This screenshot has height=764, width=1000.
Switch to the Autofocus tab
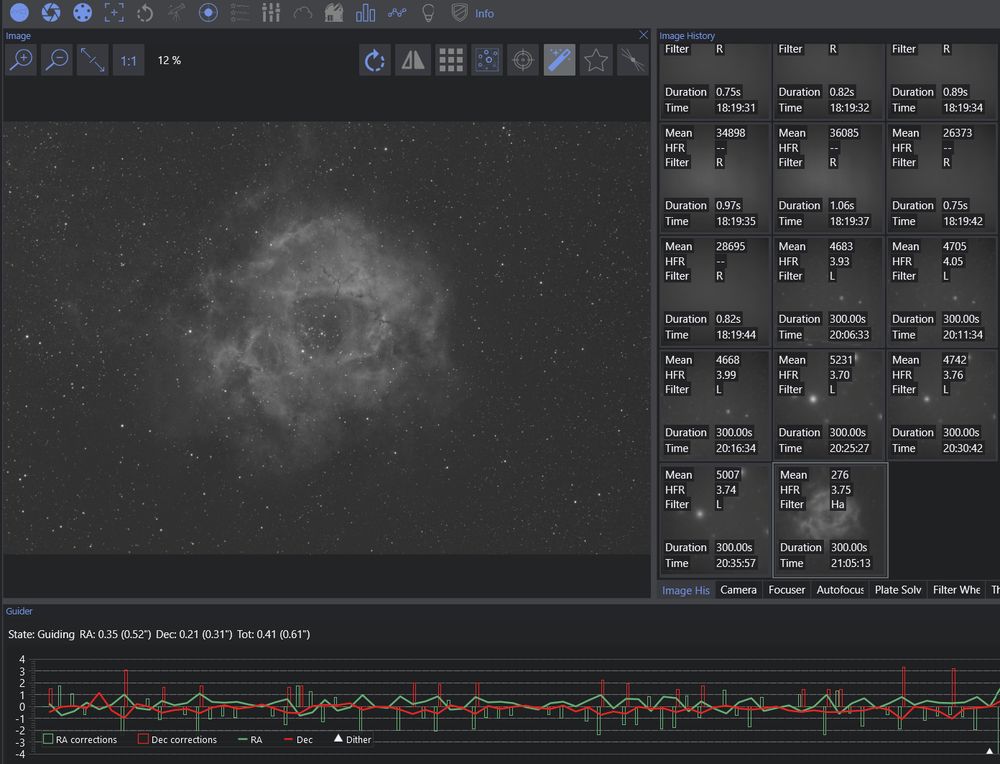840,590
